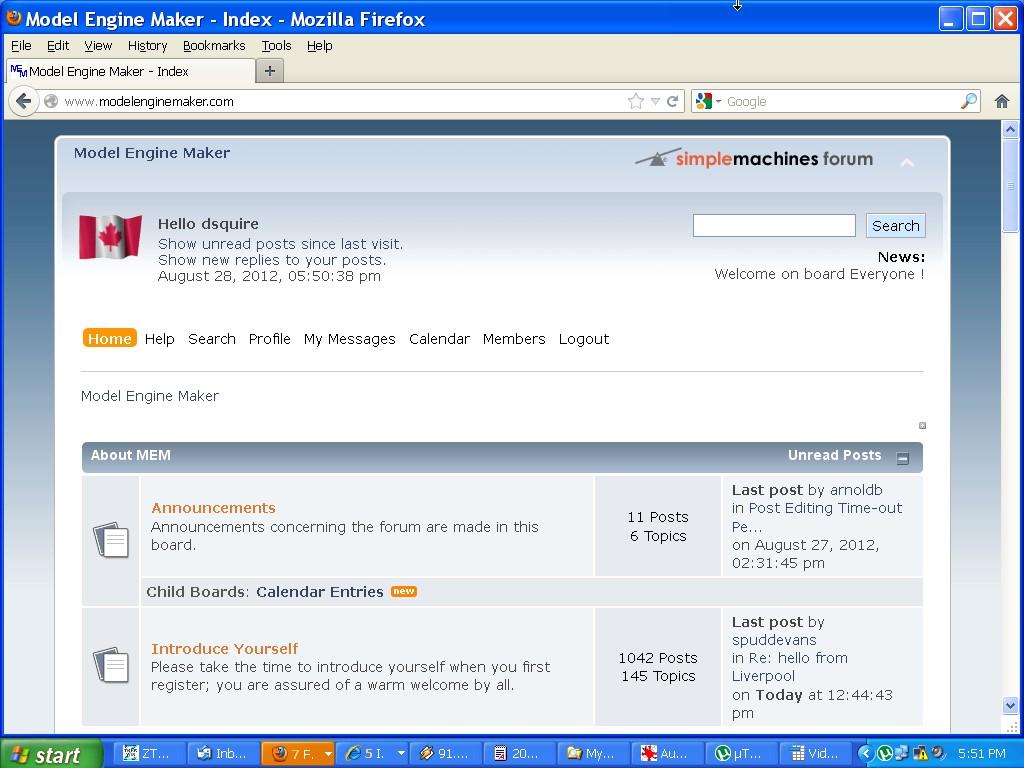Screen dimensions: 1024x768
Task: Click the browser back arrow button
Action: [24, 101]
